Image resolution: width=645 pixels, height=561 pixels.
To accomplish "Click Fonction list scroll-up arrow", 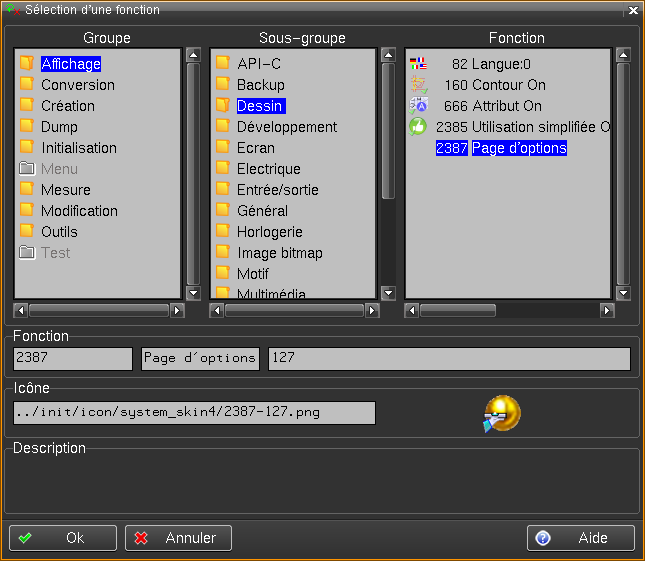I will [x=624, y=55].
